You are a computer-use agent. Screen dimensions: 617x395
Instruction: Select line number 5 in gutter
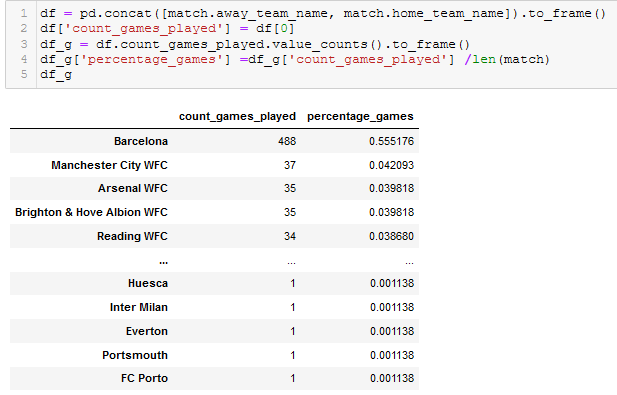[24, 74]
